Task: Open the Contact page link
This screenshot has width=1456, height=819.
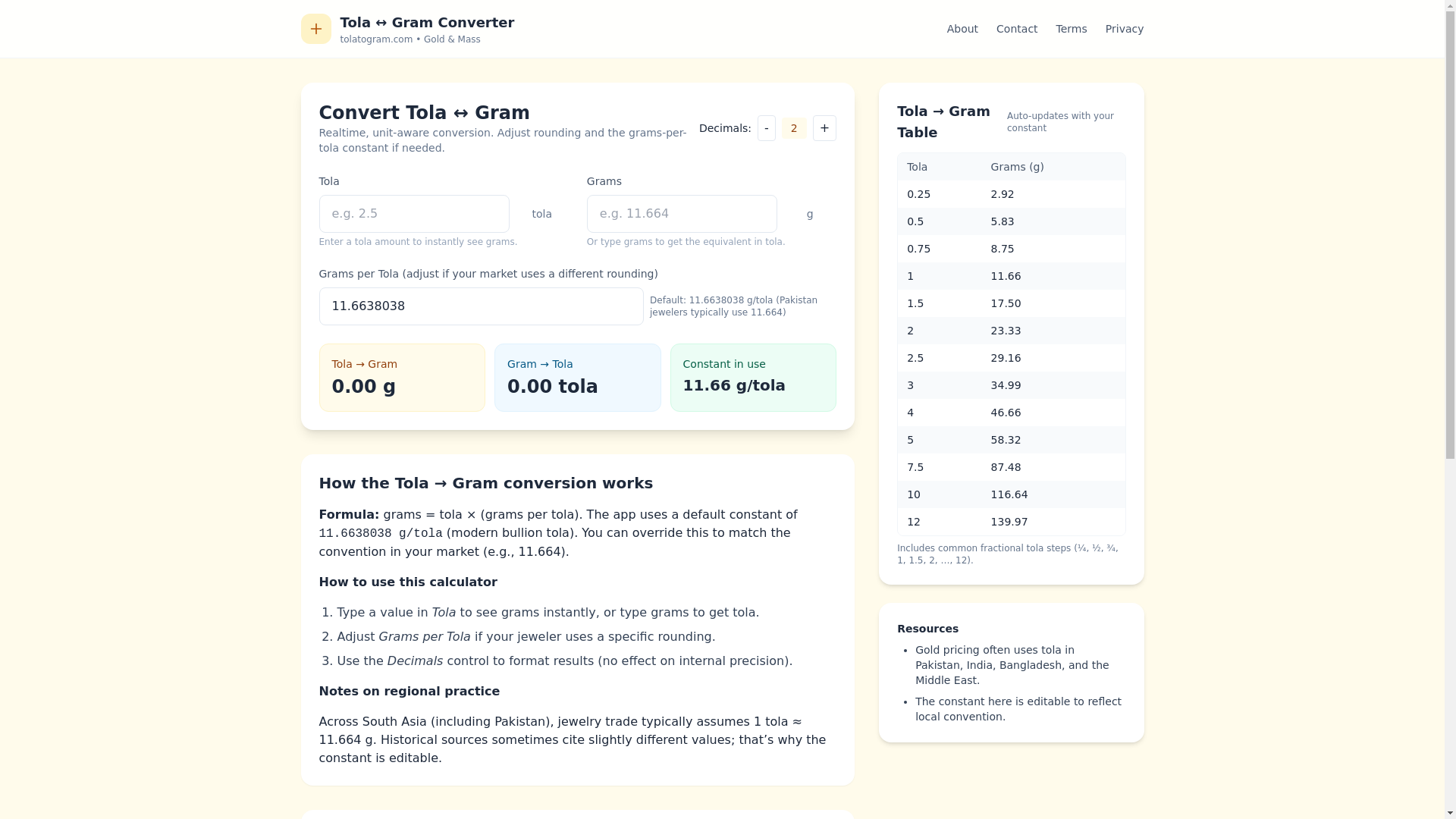Action: click(1017, 29)
